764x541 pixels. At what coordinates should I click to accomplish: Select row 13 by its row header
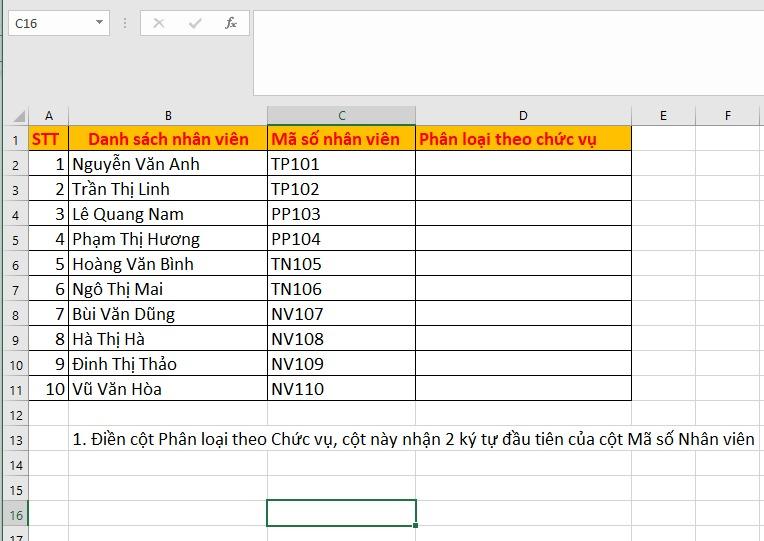pos(15,439)
